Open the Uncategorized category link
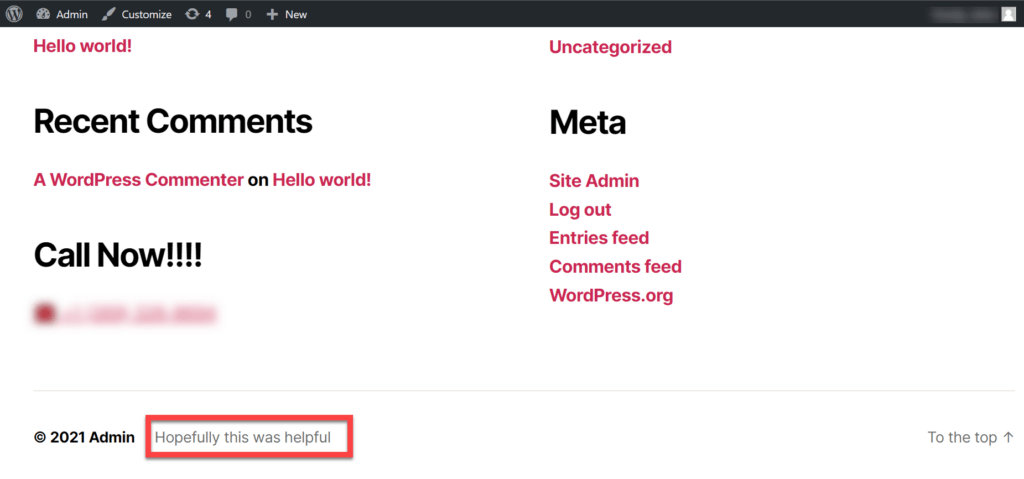Viewport: 1024px width, 479px height. coord(610,47)
